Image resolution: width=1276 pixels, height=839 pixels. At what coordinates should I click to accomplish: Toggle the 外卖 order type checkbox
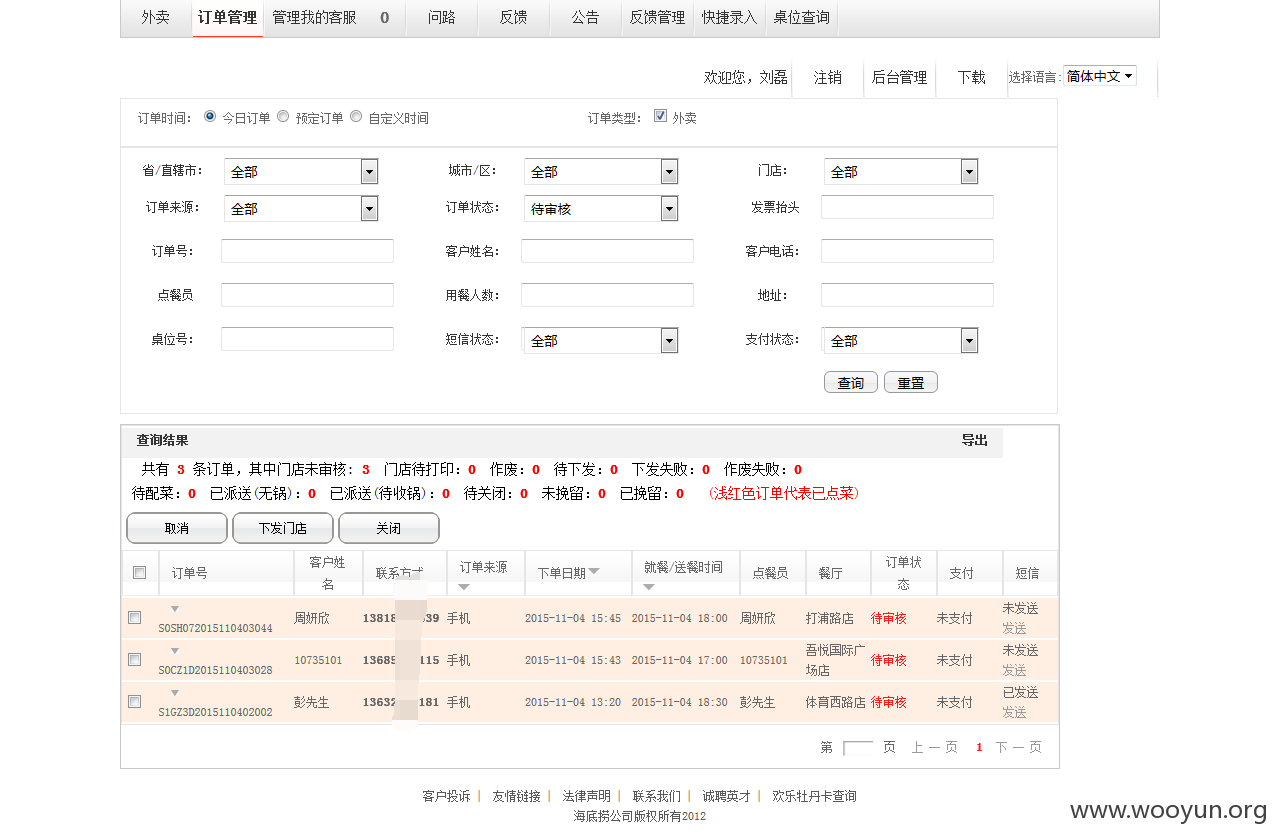coord(660,115)
